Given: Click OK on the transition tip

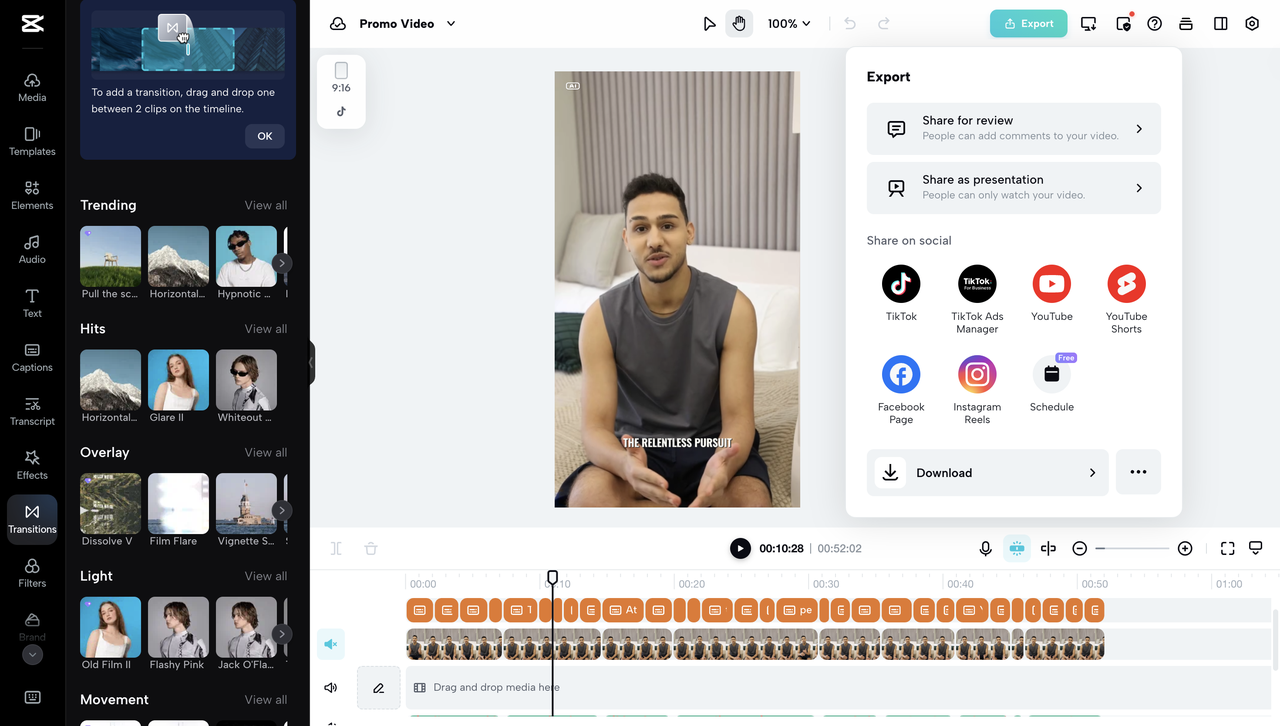Looking at the screenshot, I should [264, 136].
